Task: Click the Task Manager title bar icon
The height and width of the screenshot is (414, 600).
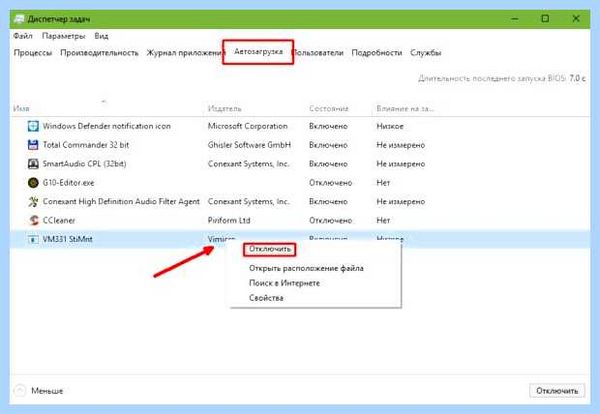Action: pos(18,19)
